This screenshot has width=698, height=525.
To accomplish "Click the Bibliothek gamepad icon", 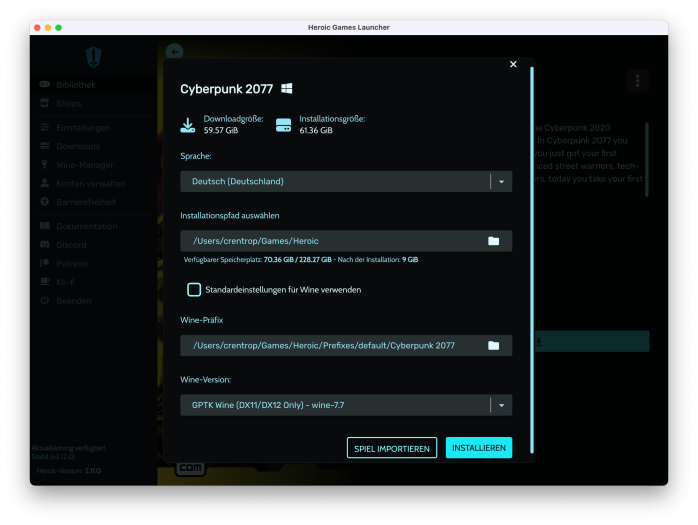I will [45, 84].
